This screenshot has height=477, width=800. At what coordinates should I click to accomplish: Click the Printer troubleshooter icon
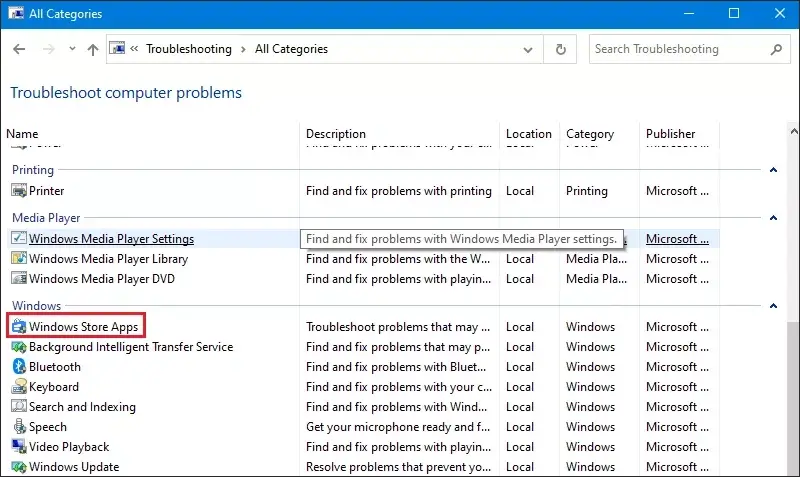click(x=19, y=191)
